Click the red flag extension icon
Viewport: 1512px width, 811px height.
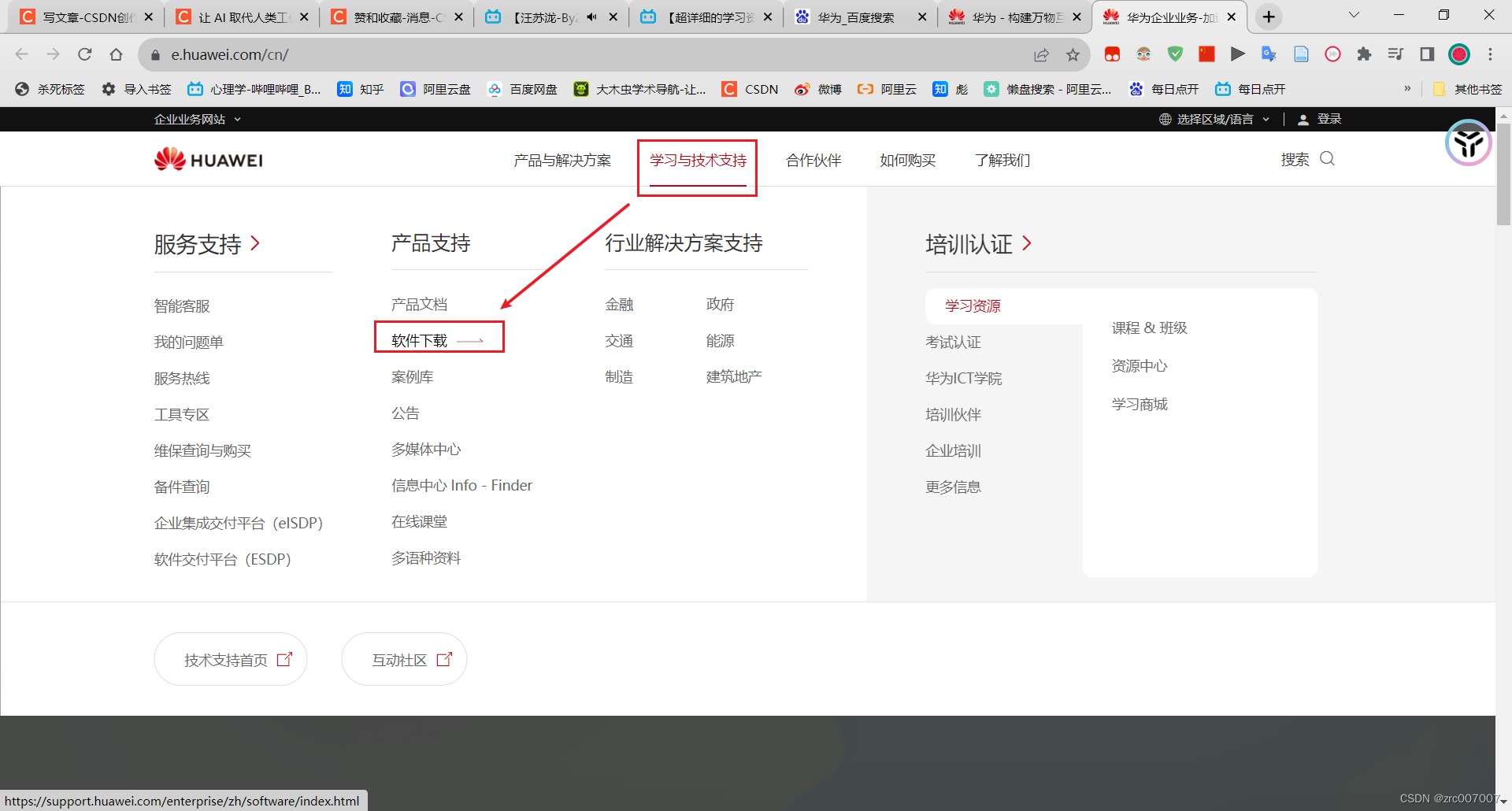[1206, 54]
